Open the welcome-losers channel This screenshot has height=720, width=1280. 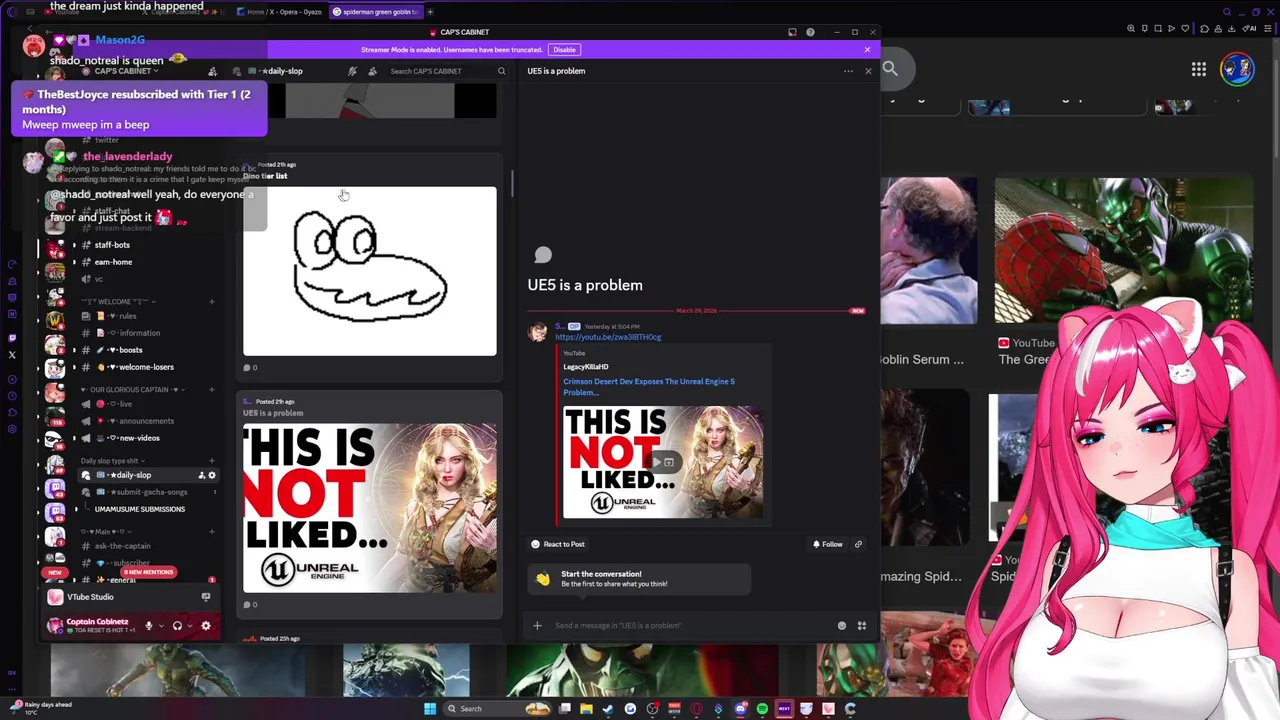coord(146,367)
